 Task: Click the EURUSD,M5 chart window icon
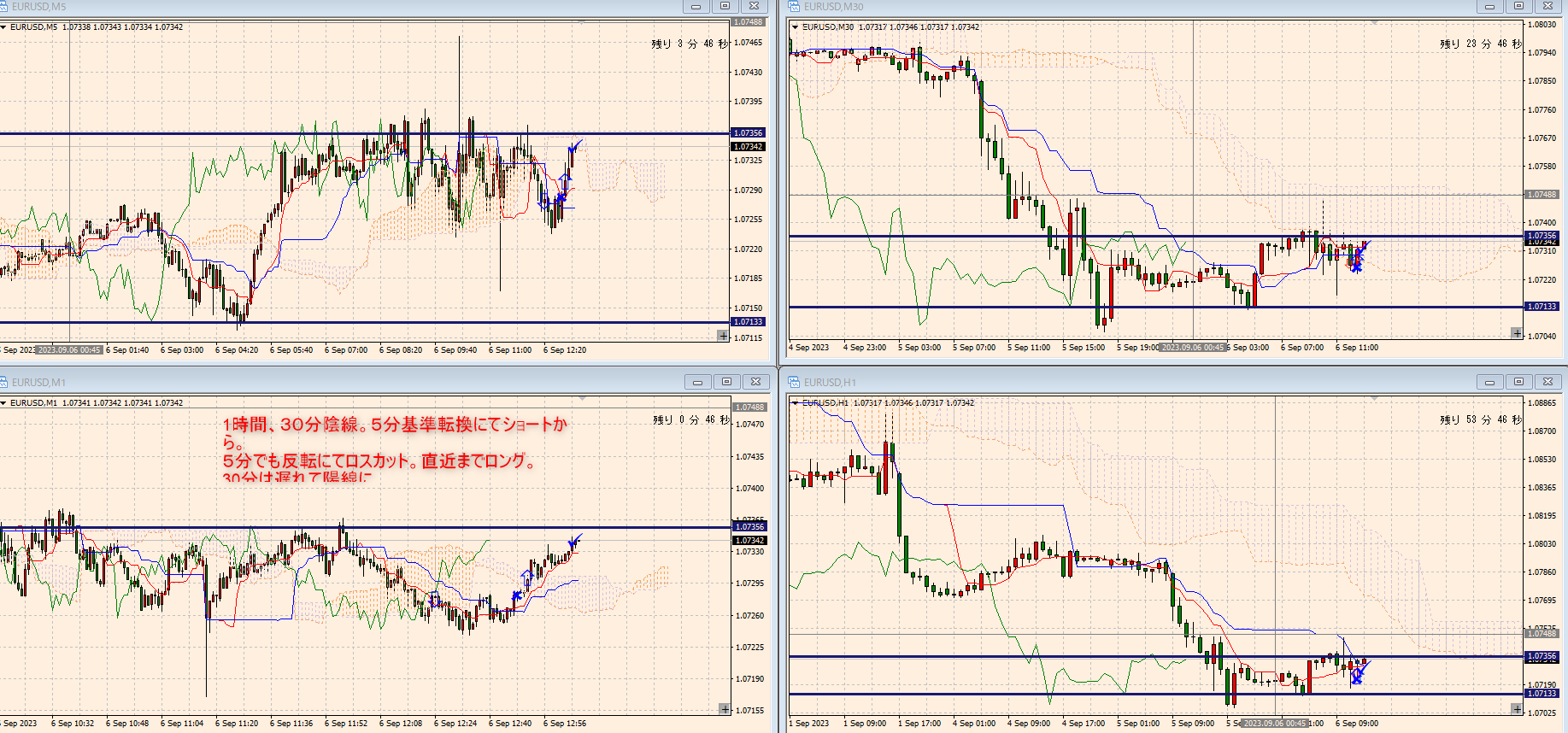click(3, 6)
